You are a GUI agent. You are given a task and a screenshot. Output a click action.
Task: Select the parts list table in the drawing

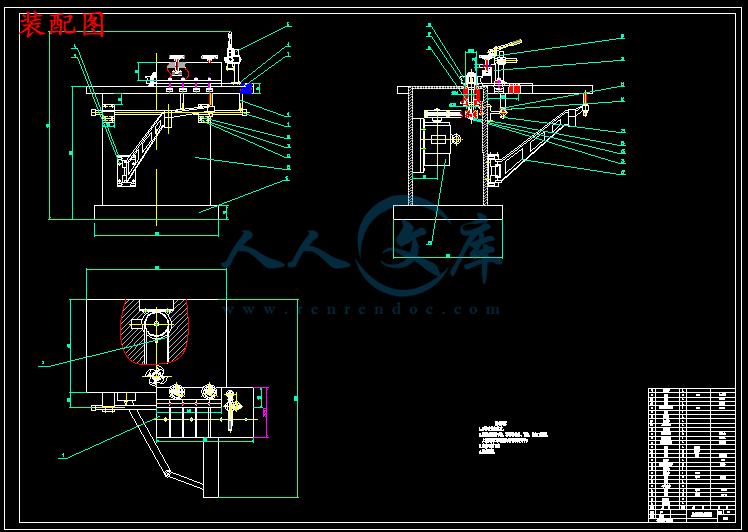691,455
